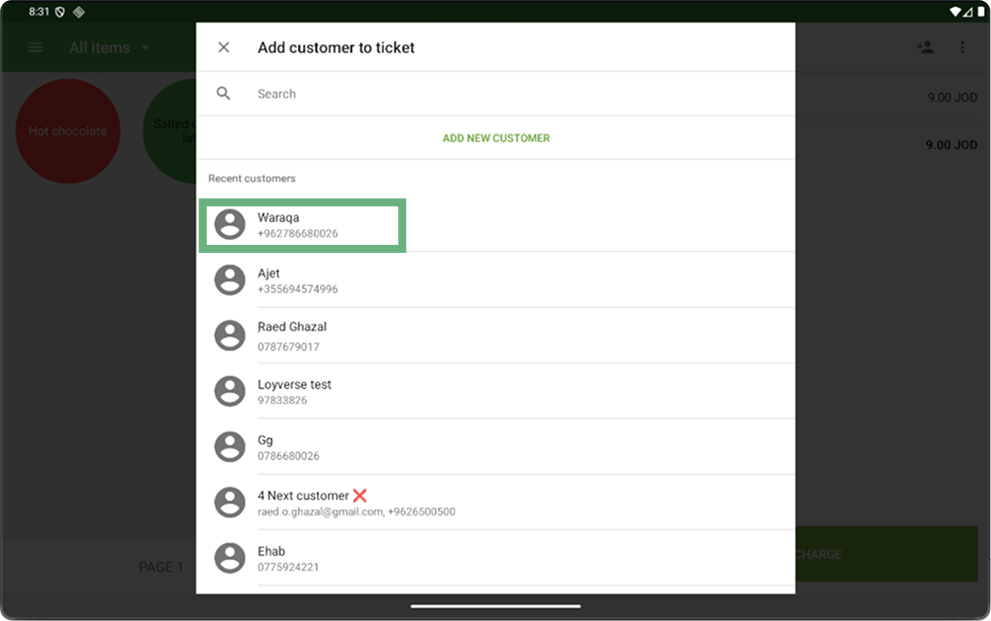Open the hamburger menu icon
991x621 pixels.
[35, 47]
